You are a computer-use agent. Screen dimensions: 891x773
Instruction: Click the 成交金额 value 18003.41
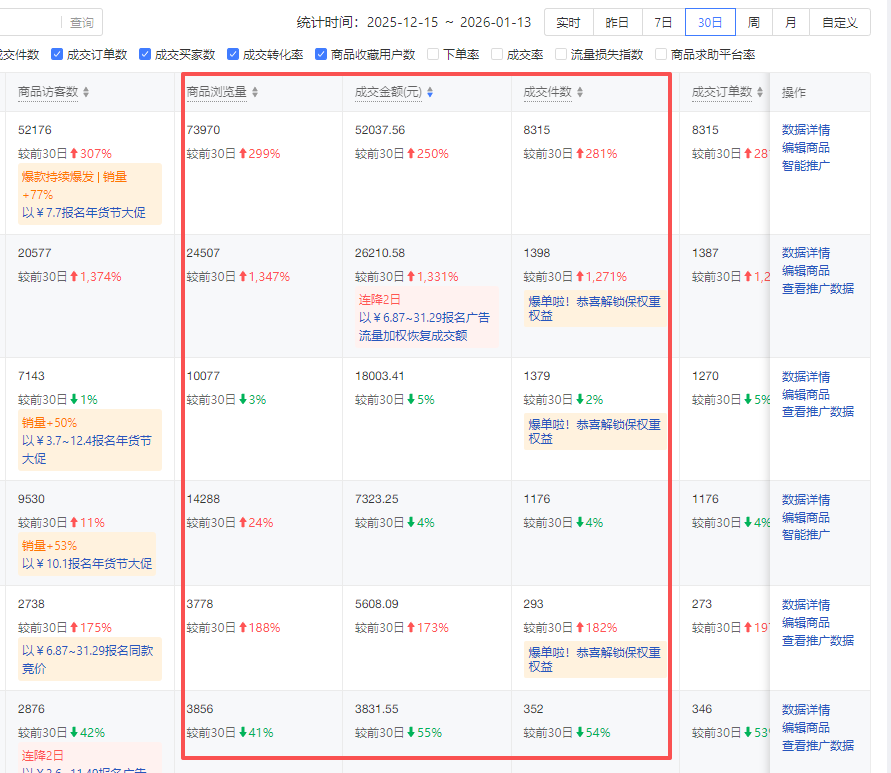point(380,376)
